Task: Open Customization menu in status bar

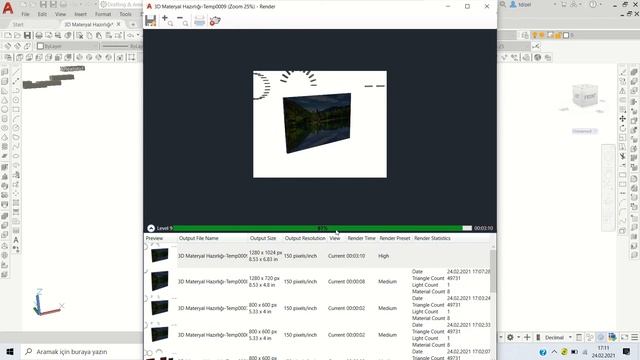Action: click(634, 337)
